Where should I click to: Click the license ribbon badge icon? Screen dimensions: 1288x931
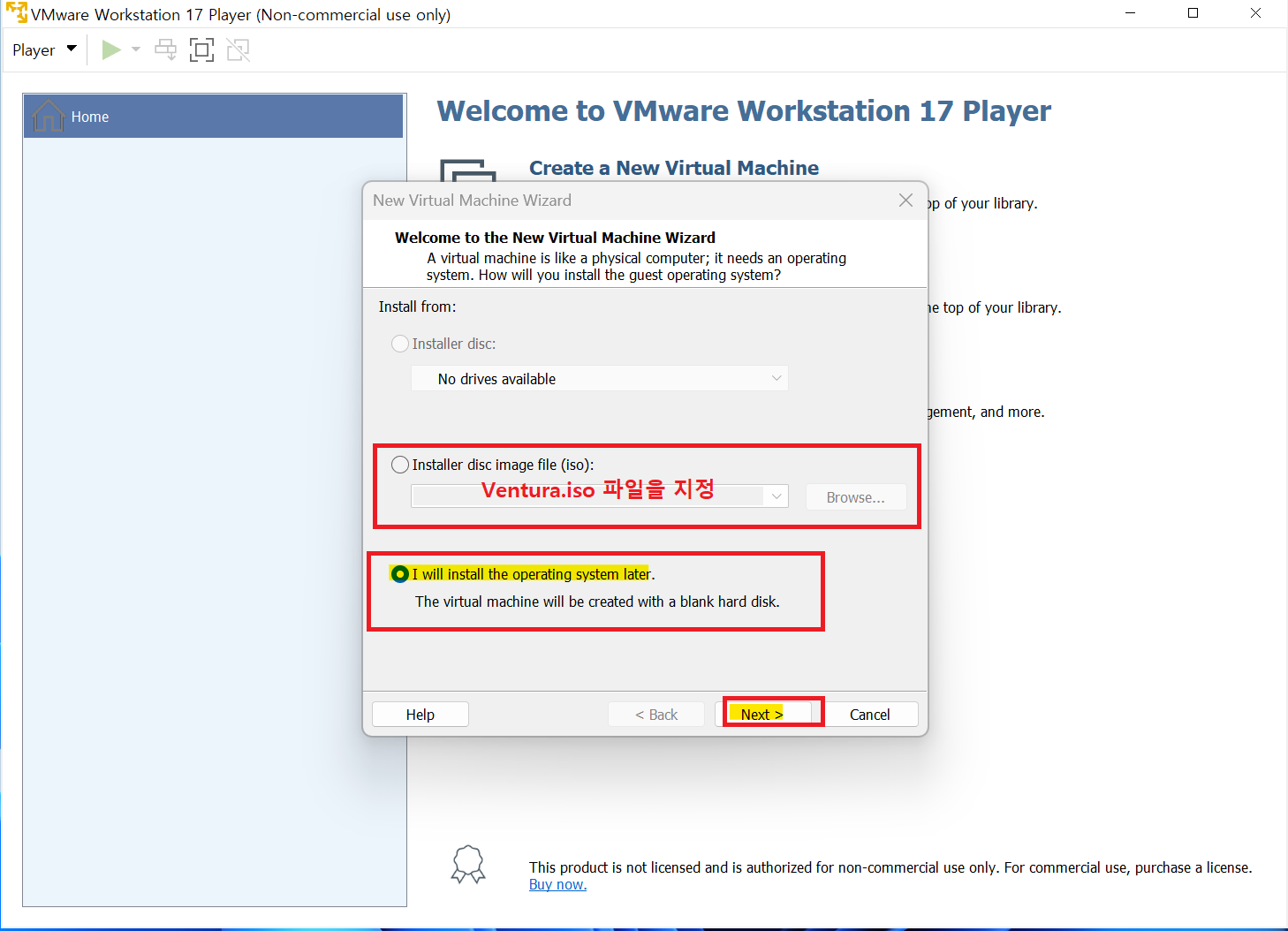point(468,865)
